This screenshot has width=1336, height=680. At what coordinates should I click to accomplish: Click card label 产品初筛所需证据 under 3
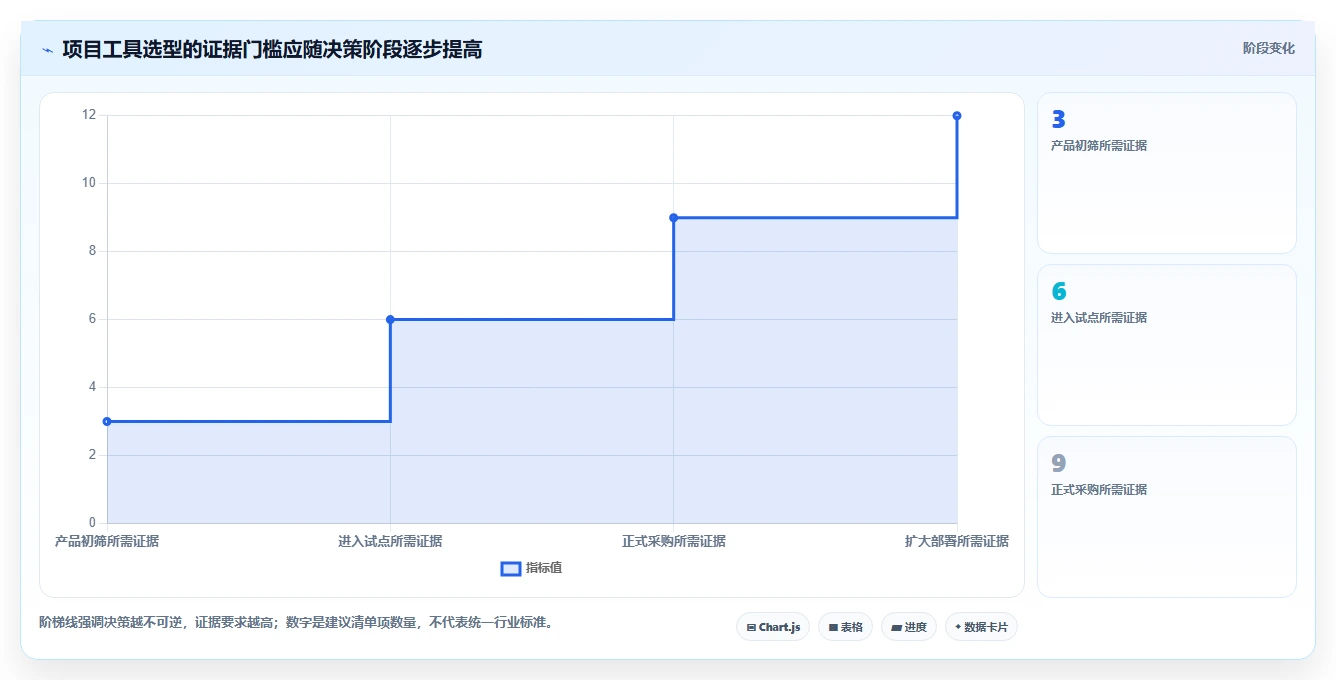pyautogui.click(x=1099, y=146)
